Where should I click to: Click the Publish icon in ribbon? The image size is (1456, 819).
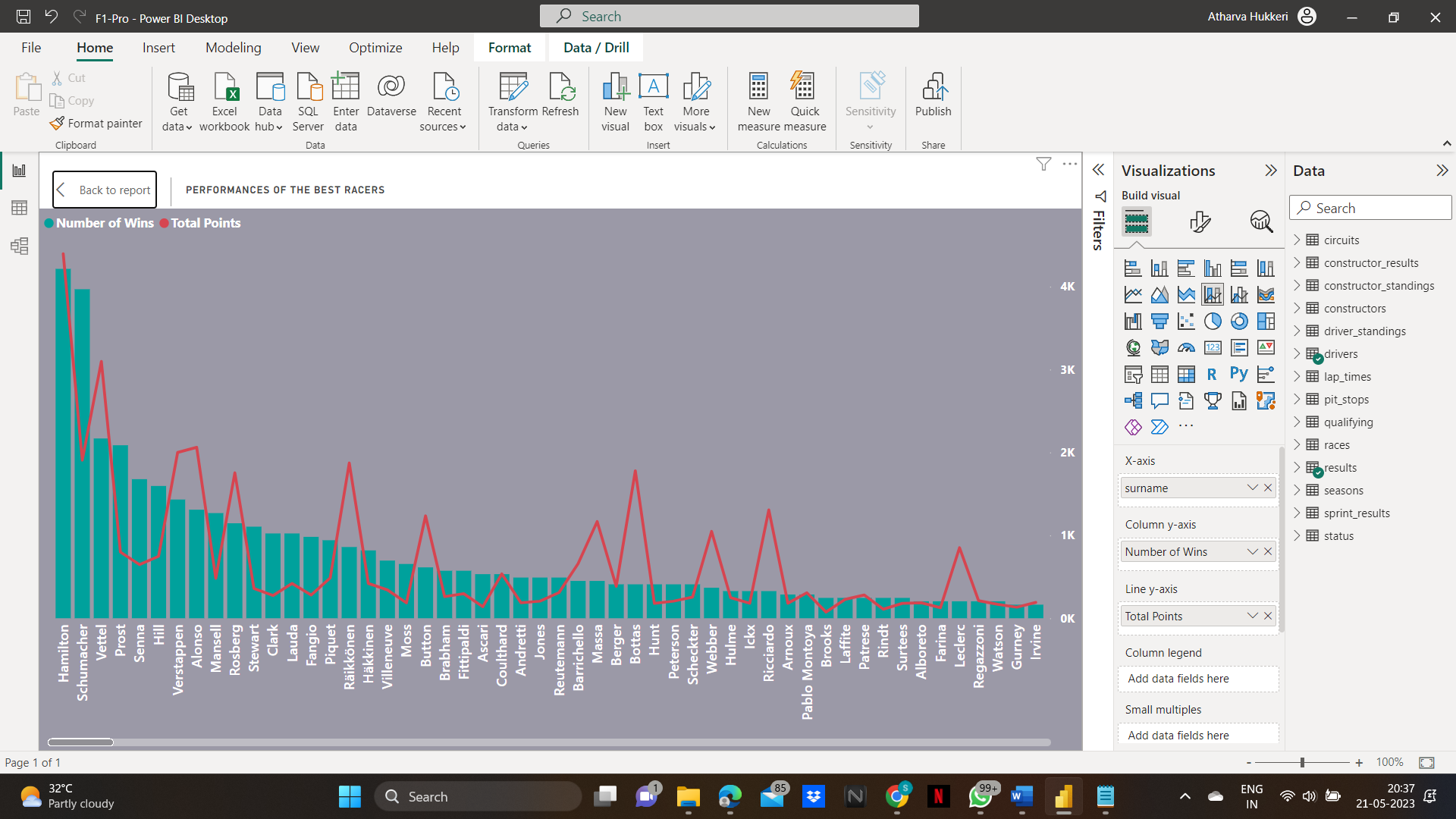click(933, 96)
